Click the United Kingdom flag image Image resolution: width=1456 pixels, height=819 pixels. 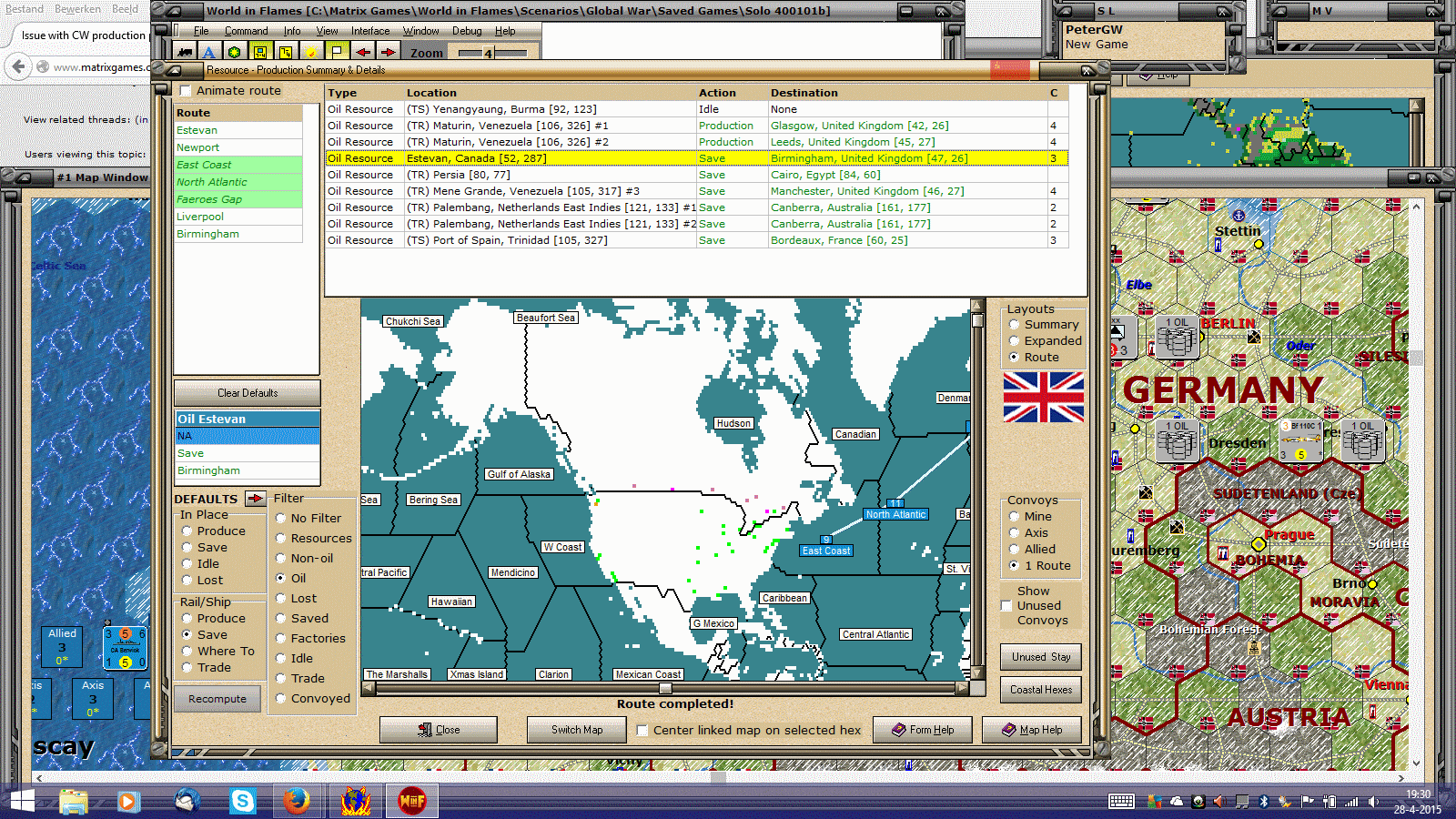point(1044,398)
